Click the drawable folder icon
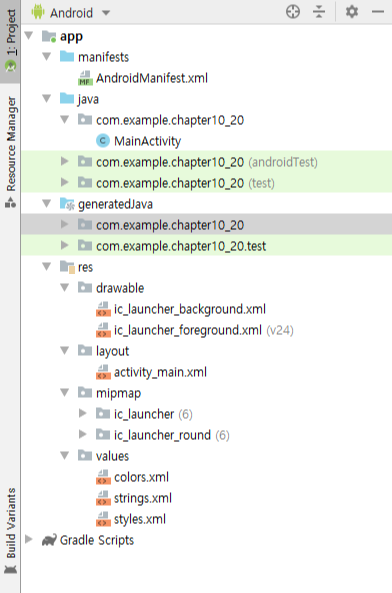Screen dimensions: 392x593 coord(85,288)
